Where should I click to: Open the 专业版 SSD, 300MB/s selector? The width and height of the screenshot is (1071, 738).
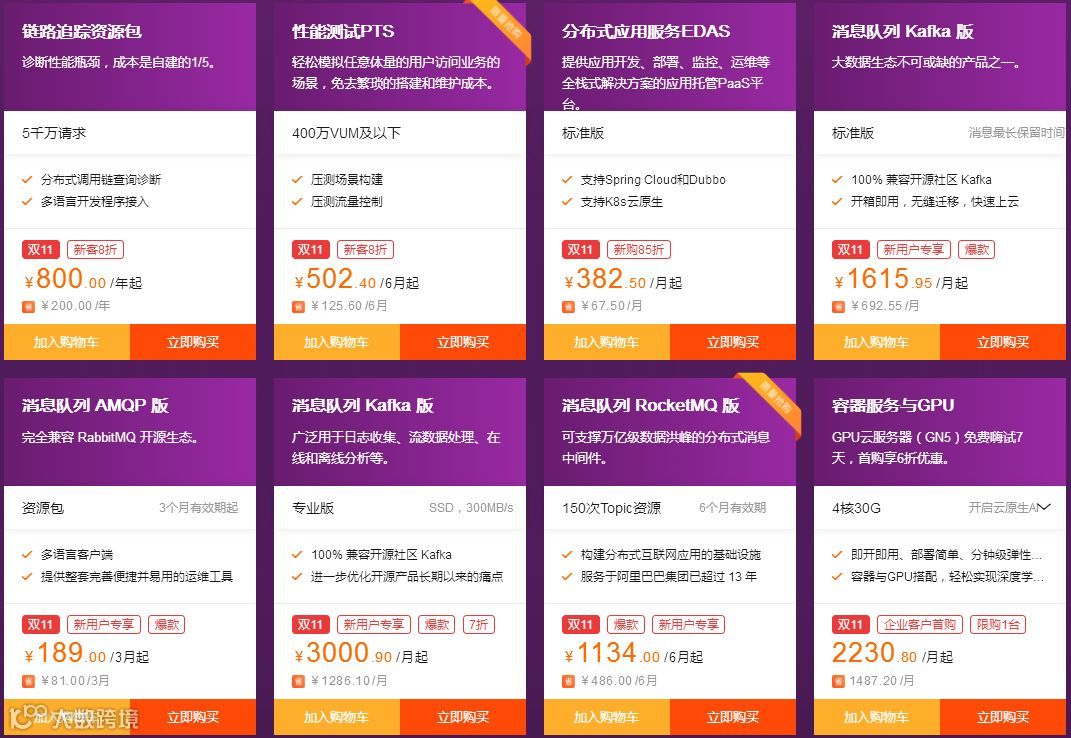tap(400, 508)
